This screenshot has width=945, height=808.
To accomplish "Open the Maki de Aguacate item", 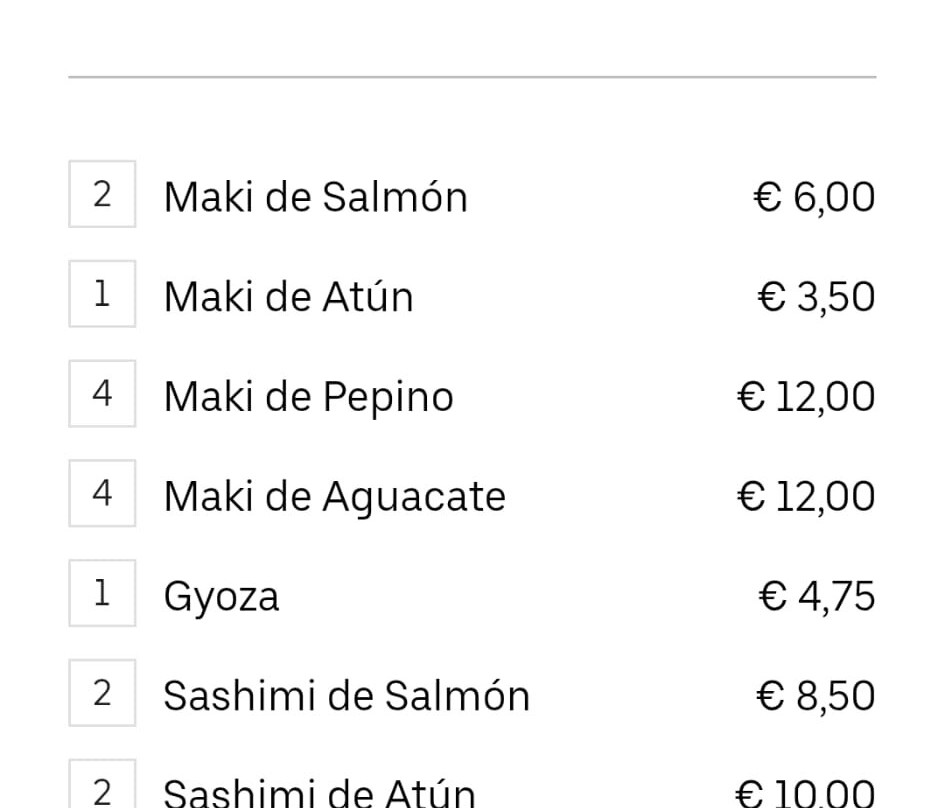I will 334,497.
